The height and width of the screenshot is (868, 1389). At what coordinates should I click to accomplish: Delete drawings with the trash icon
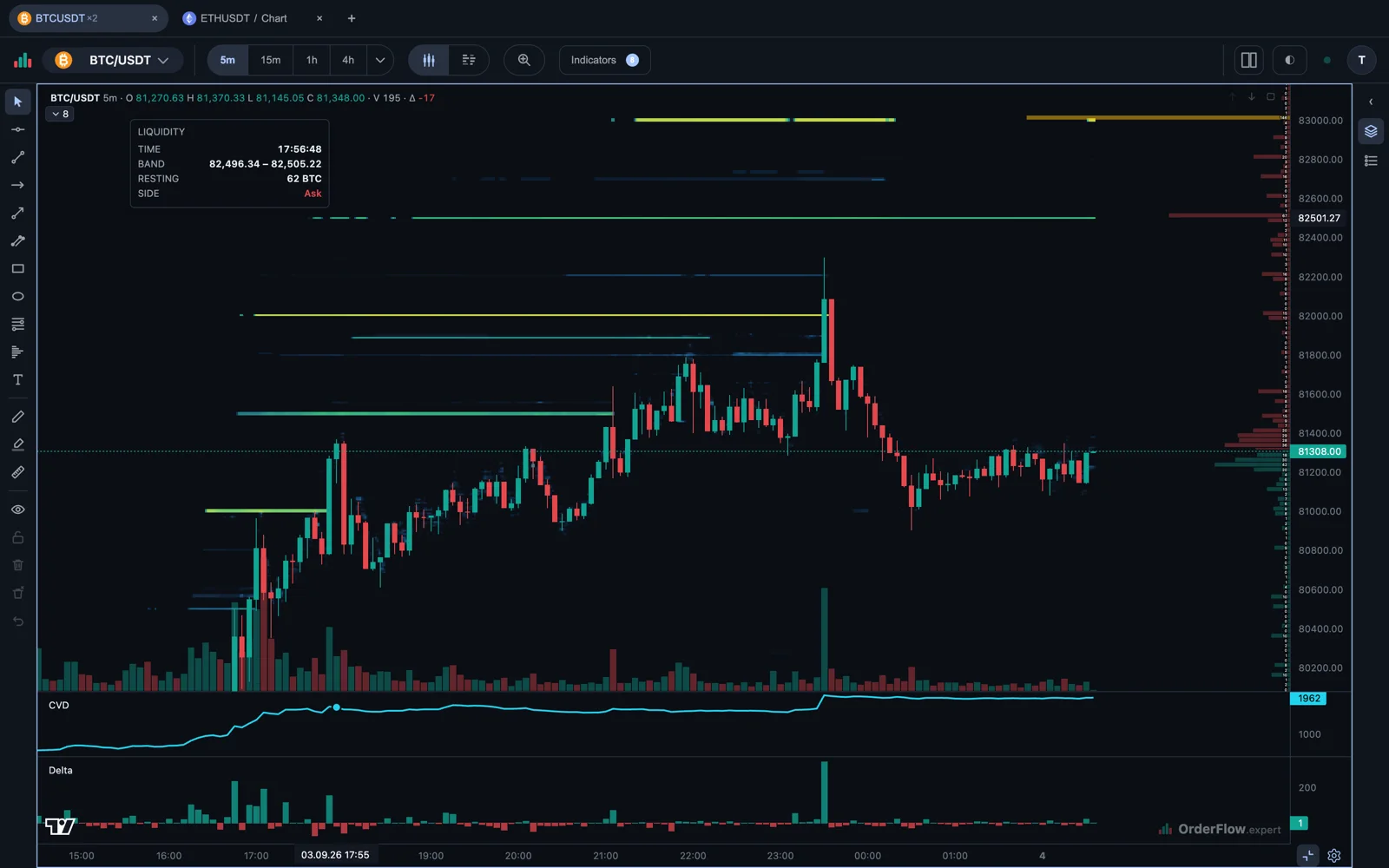tap(17, 565)
